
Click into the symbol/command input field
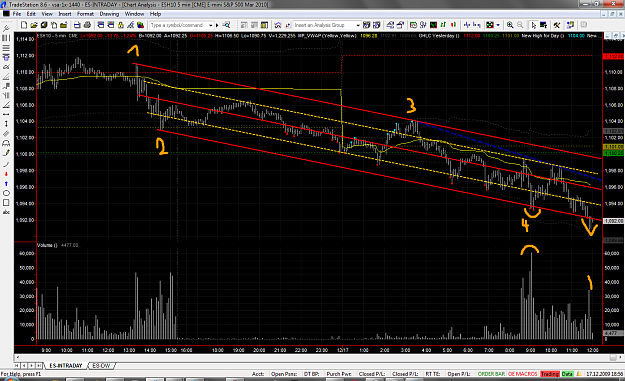pyautogui.click(x=181, y=25)
